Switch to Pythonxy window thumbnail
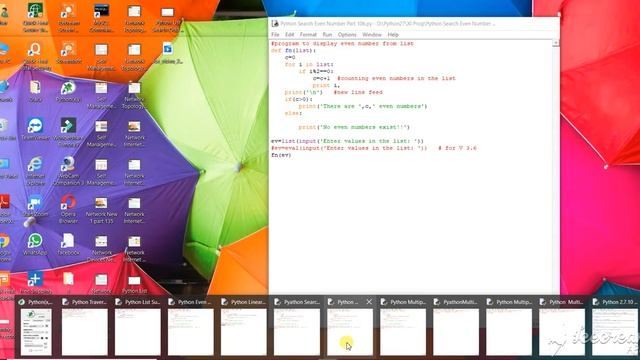 (x=36, y=327)
